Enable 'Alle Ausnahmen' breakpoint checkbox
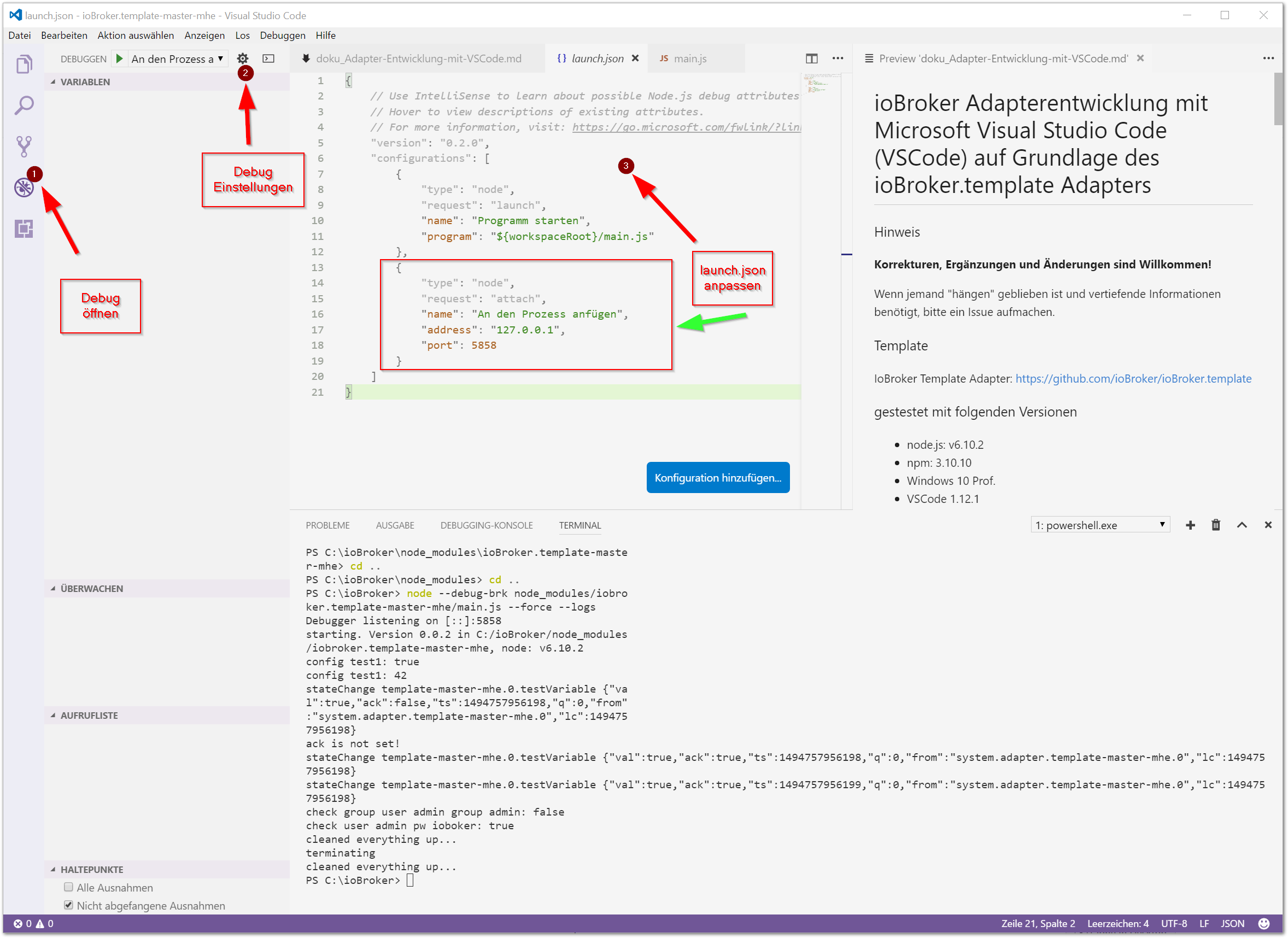 [69, 887]
